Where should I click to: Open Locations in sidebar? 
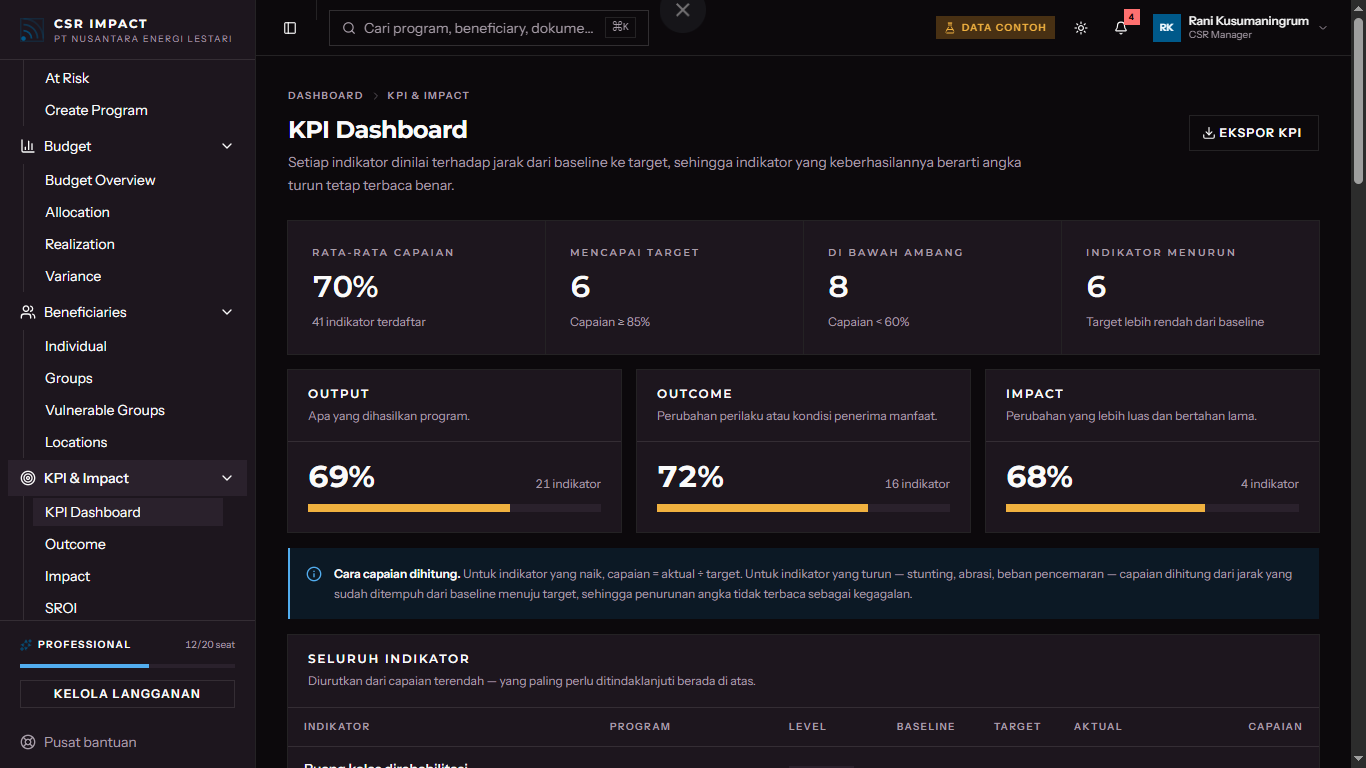tap(76, 442)
